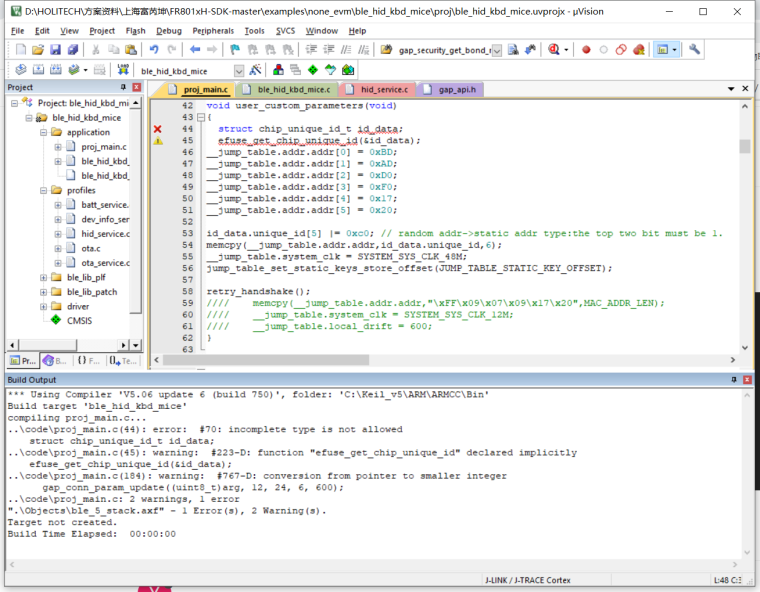Click the editor horizontal scrollbar thumb
760x592 pixels.
click(x=266, y=360)
